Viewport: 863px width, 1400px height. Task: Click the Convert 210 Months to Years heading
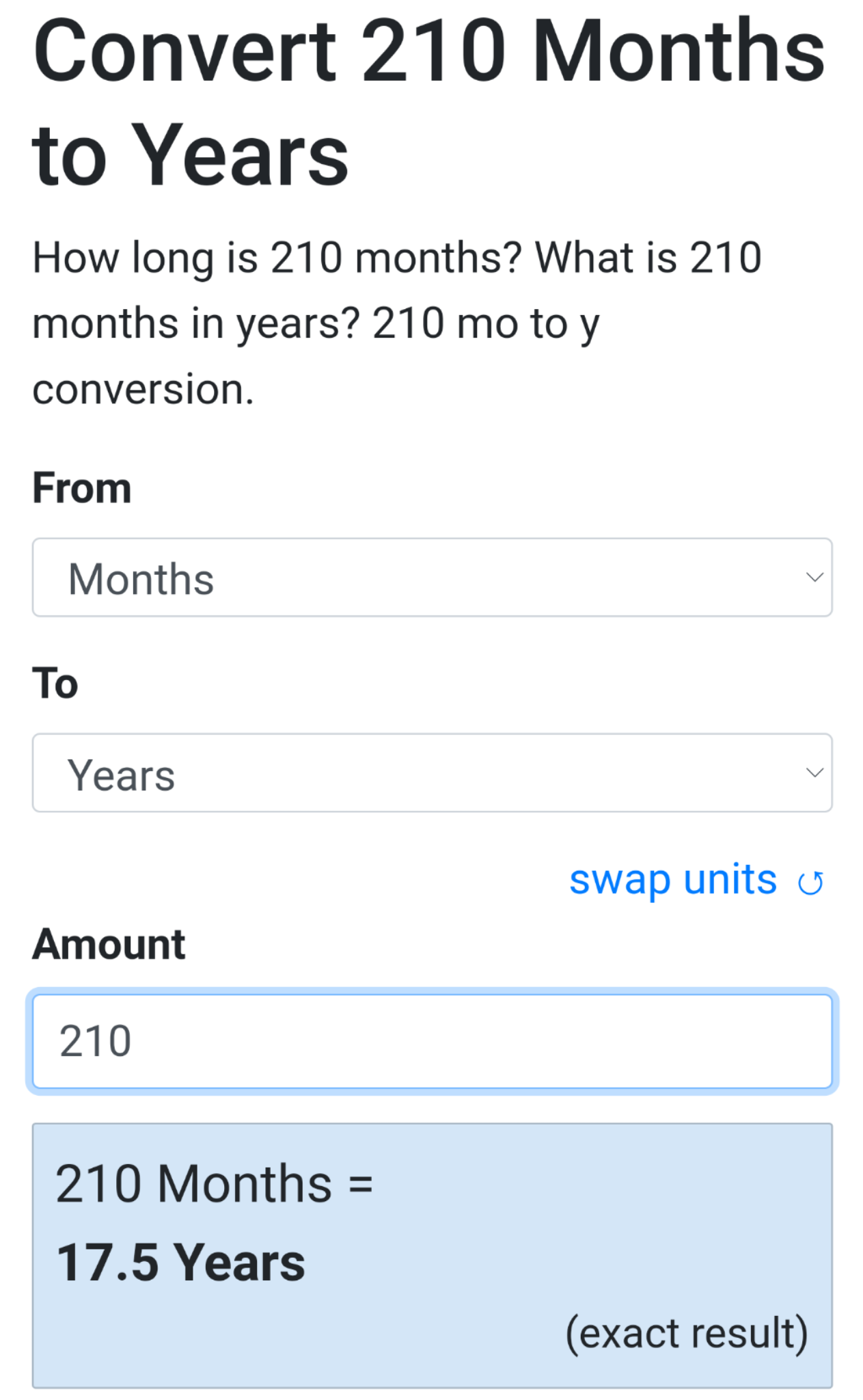click(428, 102)
